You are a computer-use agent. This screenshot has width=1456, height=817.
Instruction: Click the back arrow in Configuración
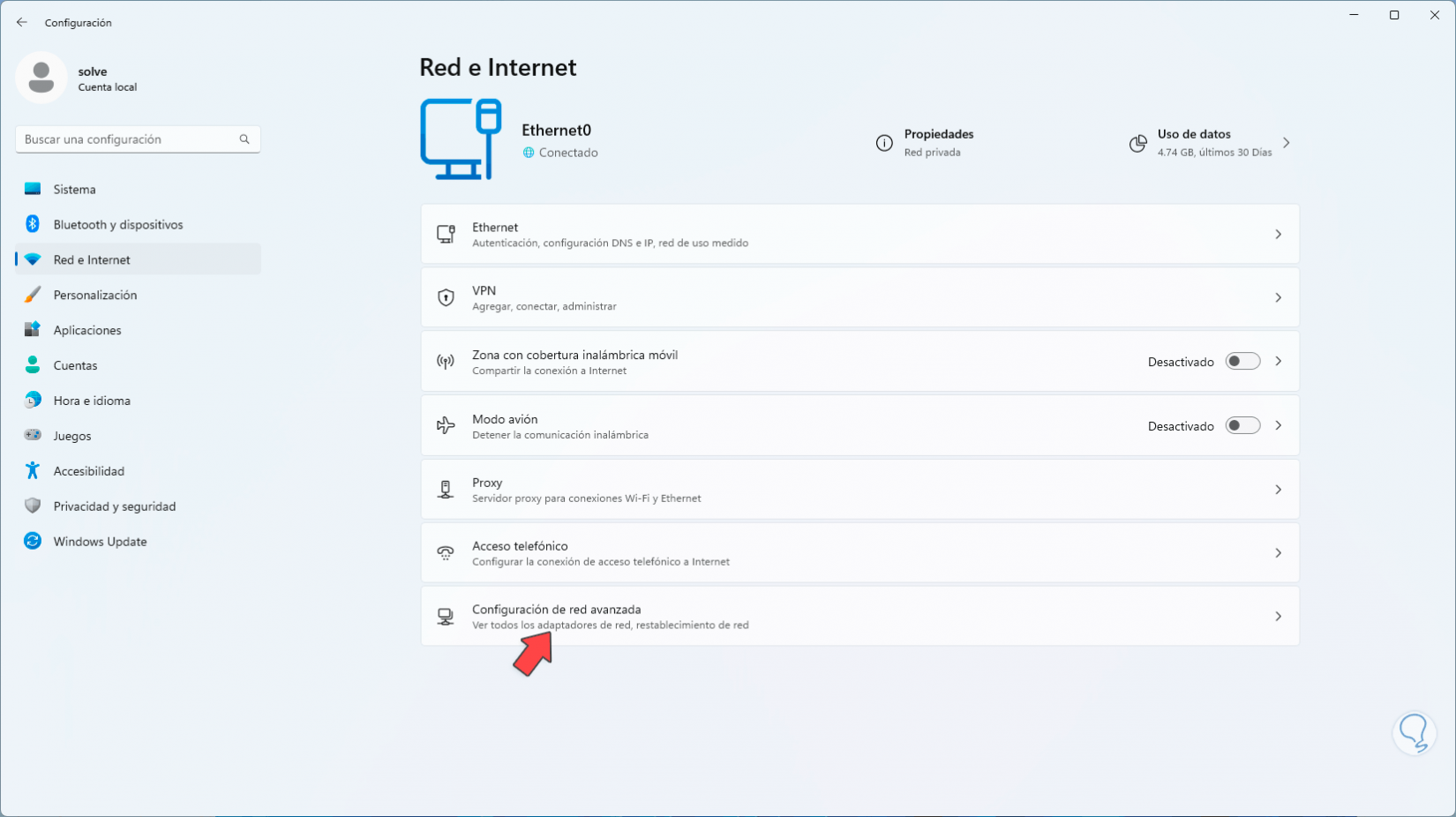[22, 22]
